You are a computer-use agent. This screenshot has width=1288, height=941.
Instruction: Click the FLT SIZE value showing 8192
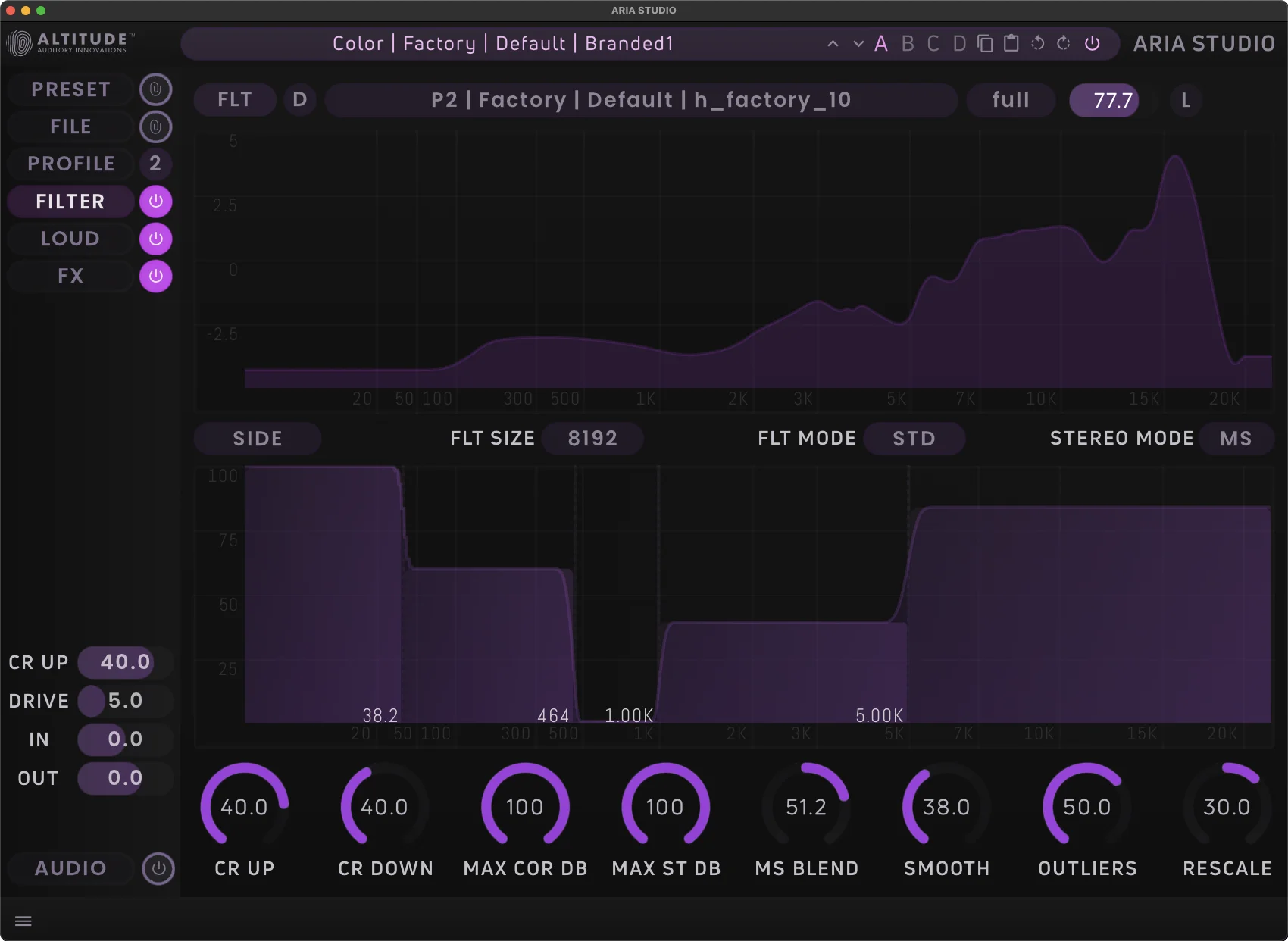point(592,438)
